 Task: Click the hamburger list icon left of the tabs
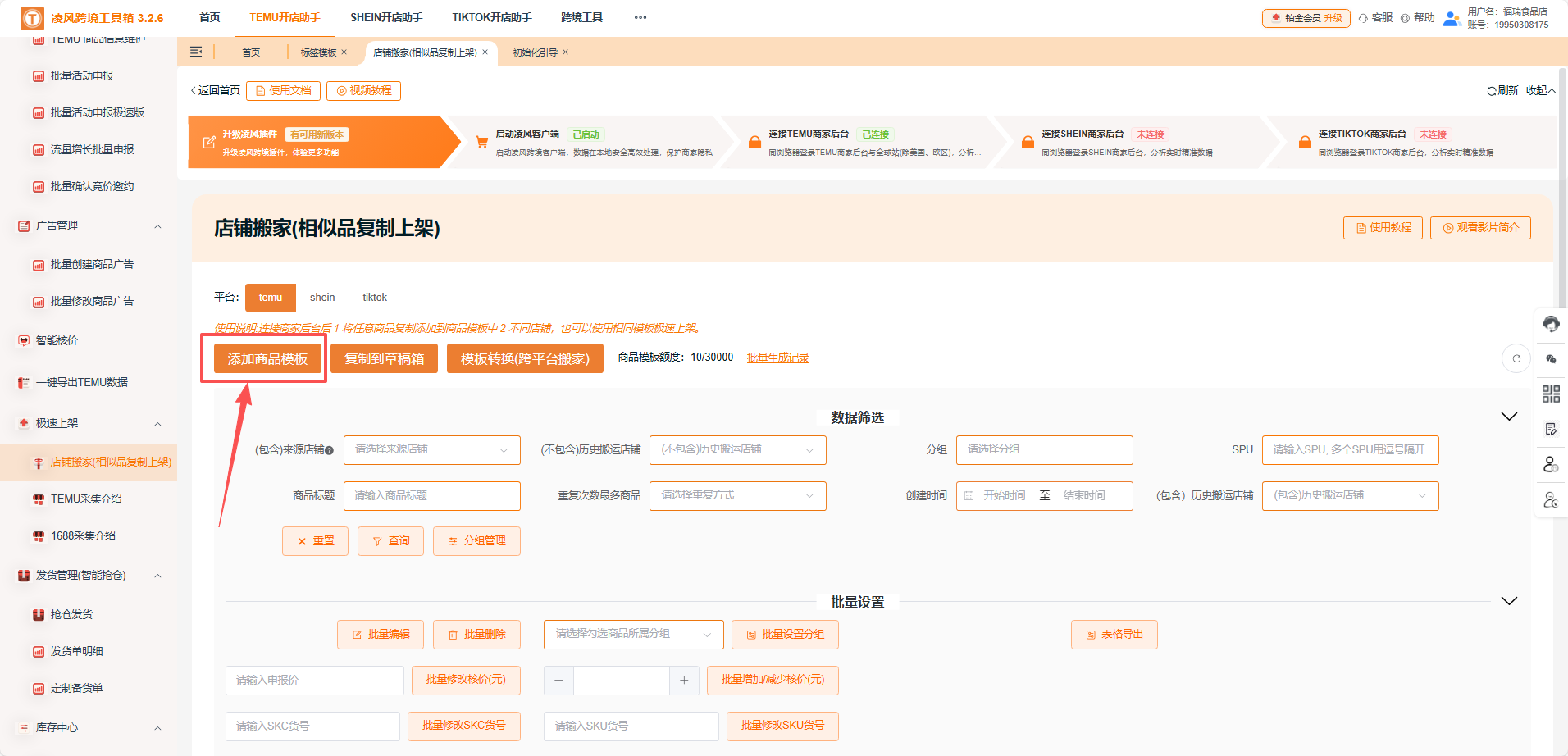[196, 52]
